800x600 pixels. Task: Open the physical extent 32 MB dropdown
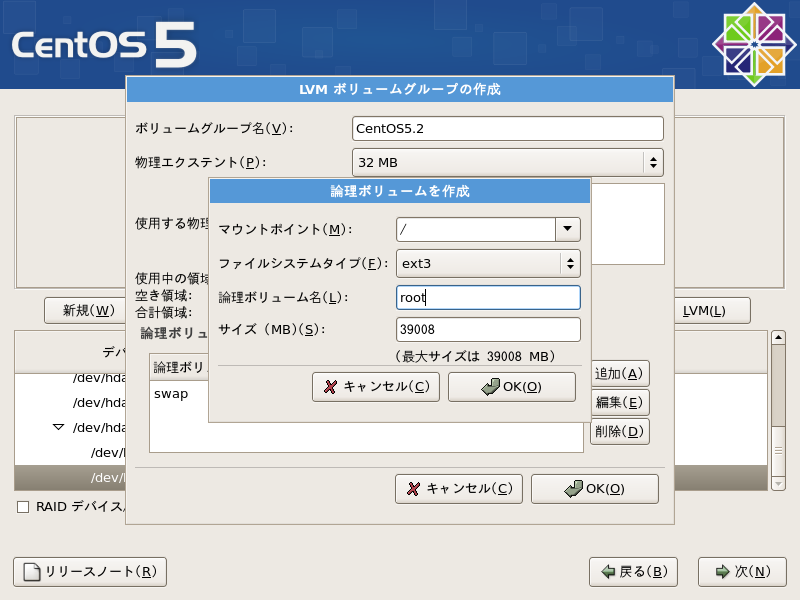(508, 162)
